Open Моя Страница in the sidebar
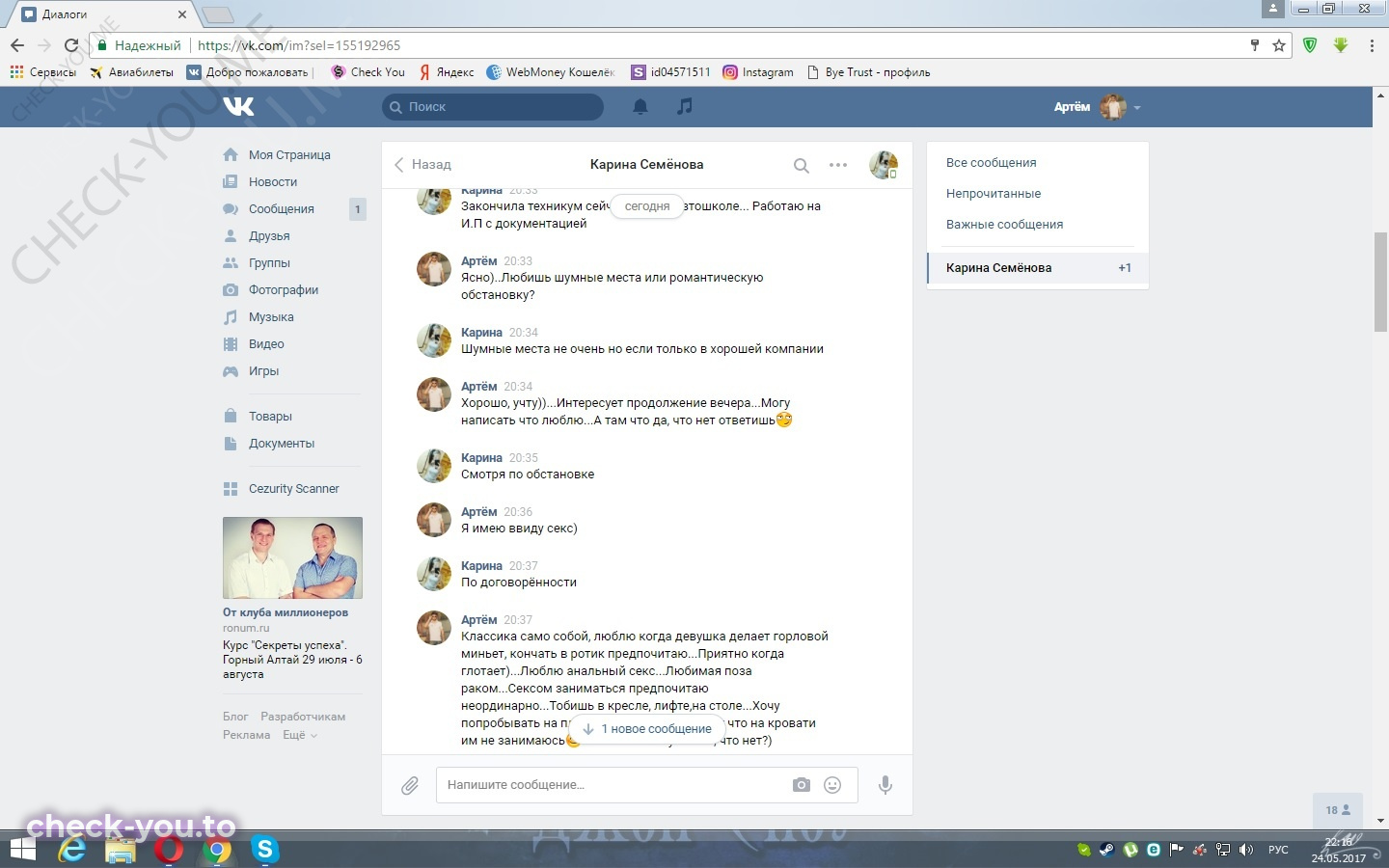Viewport: 1389px width, 868px height. (289, 155)
